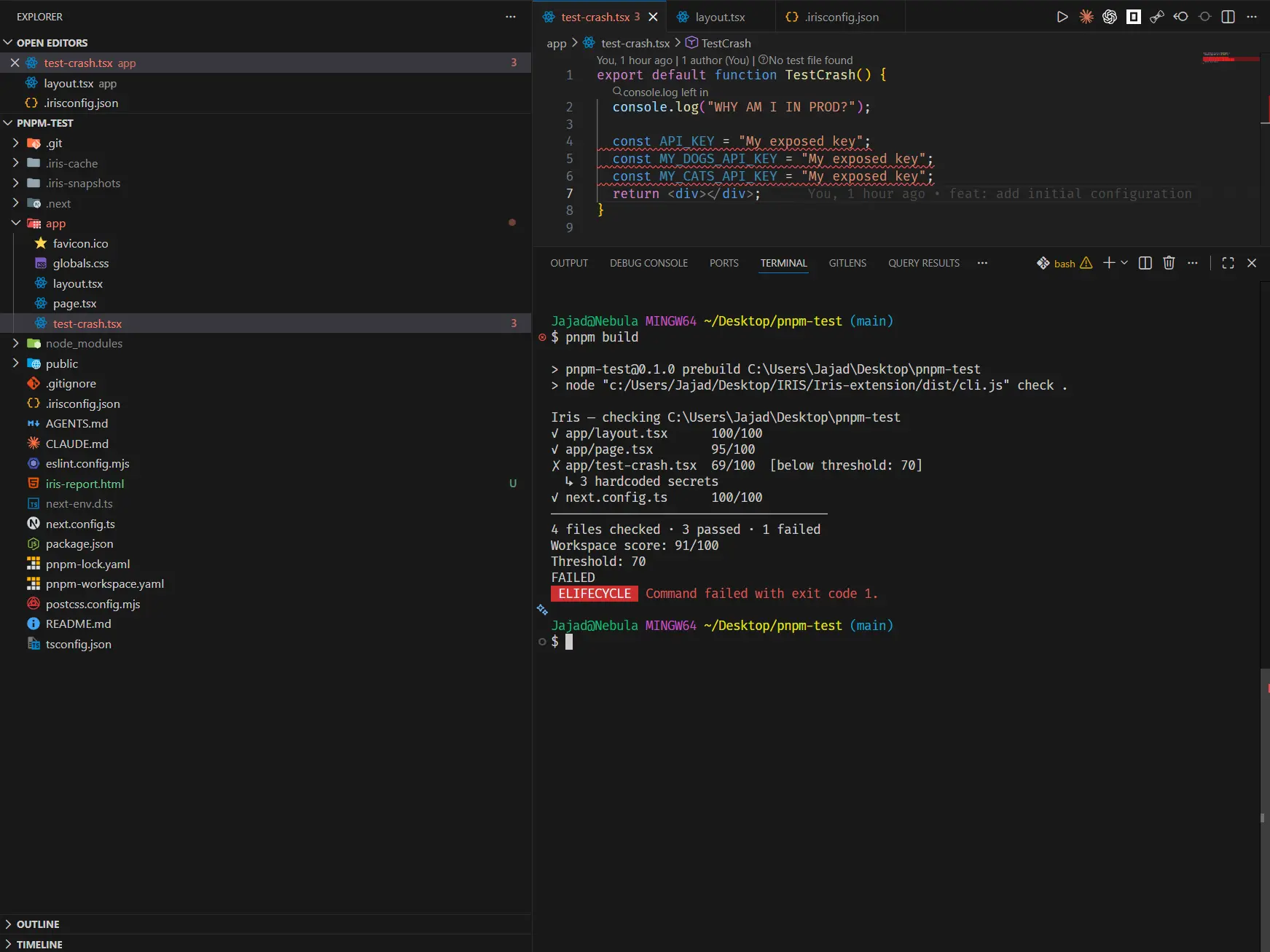Switch to the DEBUG CONSOLE tab
Image resolution: width=1270 pixels, height=952 pixels.
click(648, 263)
